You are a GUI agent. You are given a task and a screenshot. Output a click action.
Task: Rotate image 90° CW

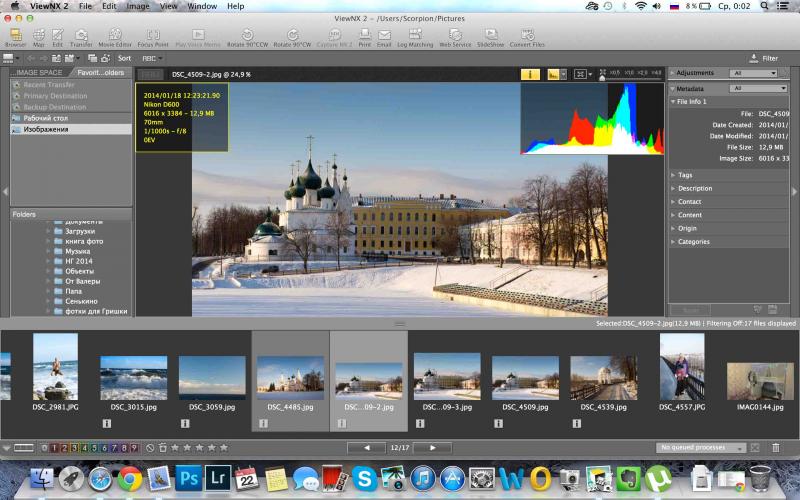pos(292,38)
